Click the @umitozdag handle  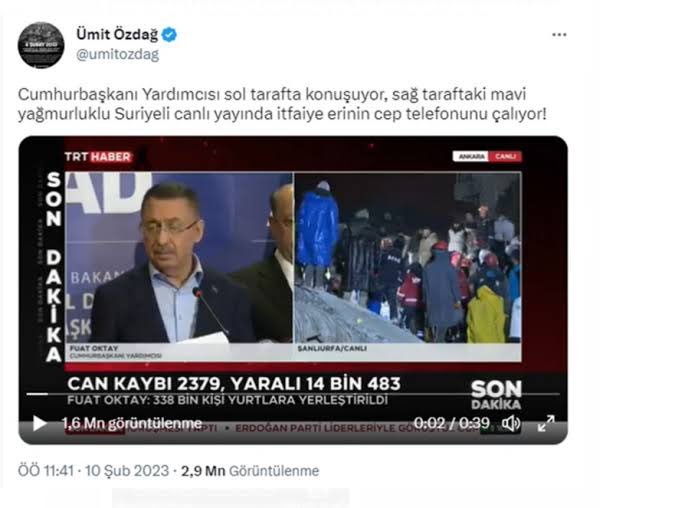click(117, 54)
